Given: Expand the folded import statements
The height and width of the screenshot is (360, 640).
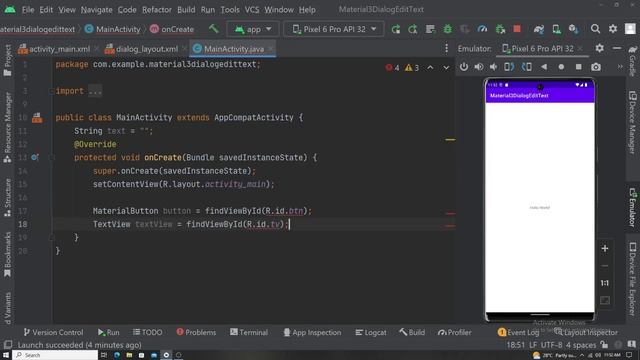Looking at the screenshot, I should tap(95, 91).
